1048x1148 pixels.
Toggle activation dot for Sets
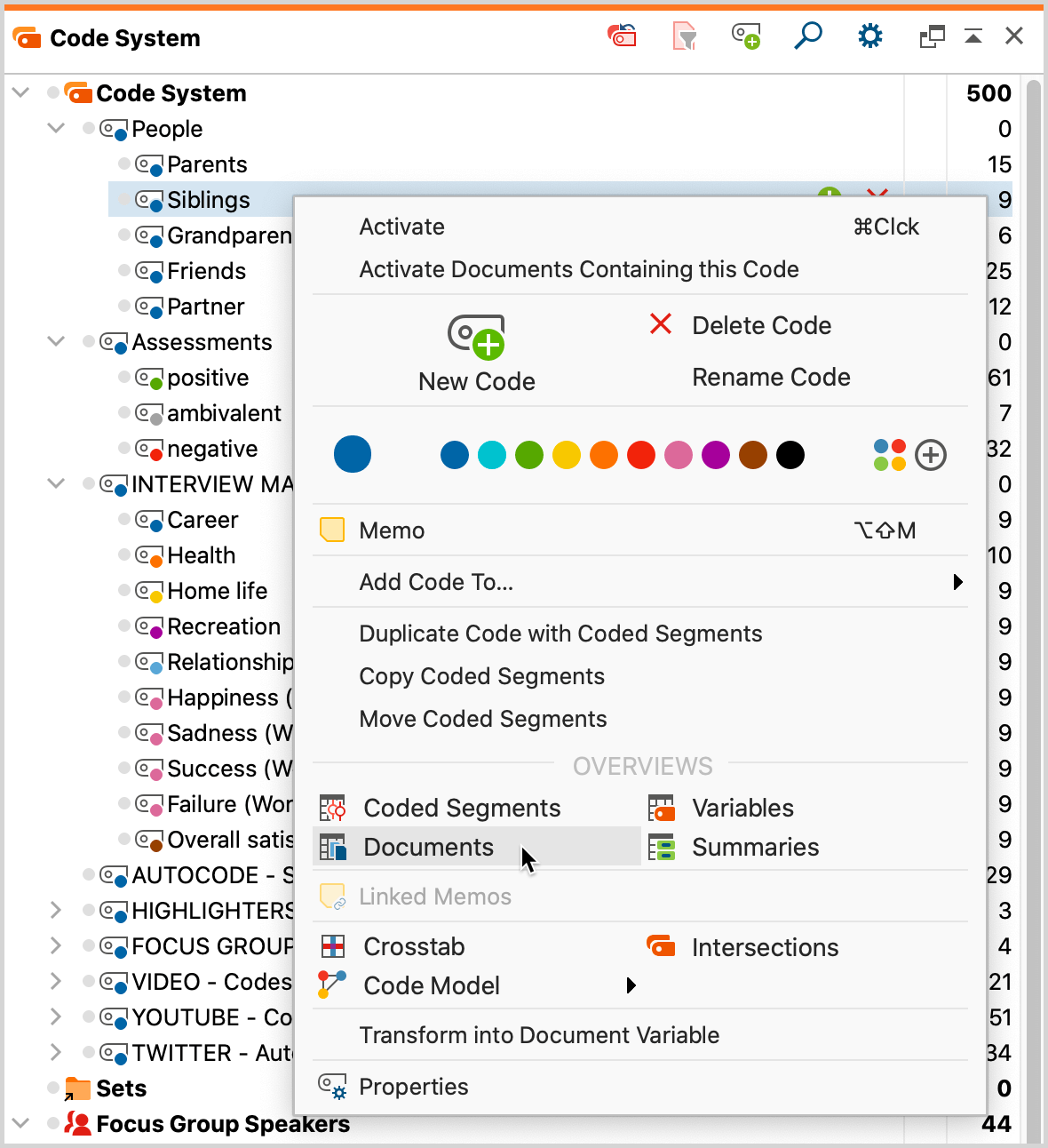click(x=53, y=1088)
